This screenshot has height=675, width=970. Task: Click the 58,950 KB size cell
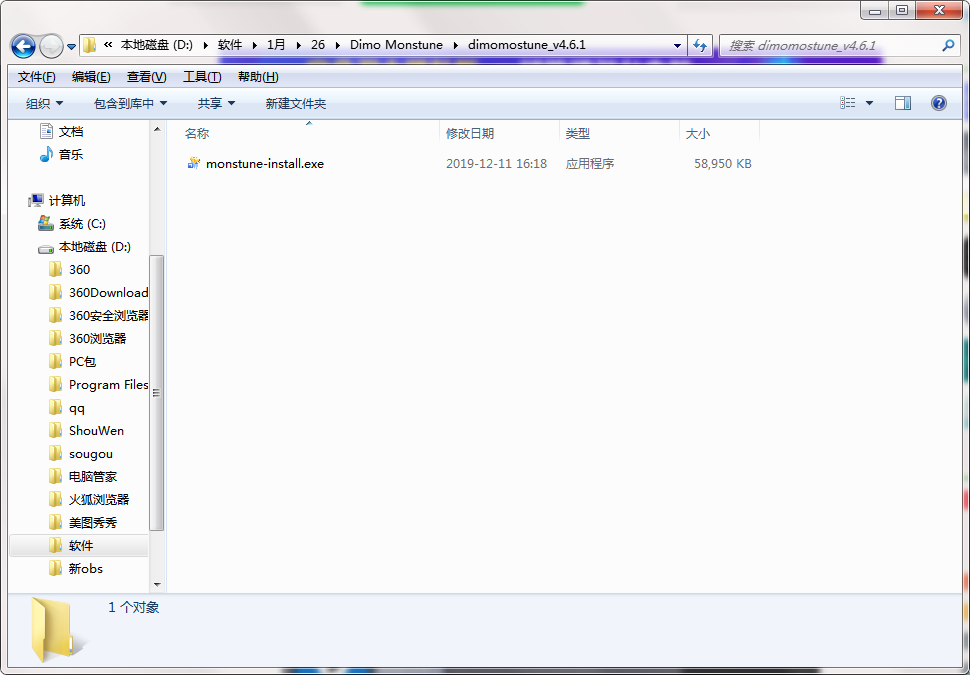pos(723,163)
